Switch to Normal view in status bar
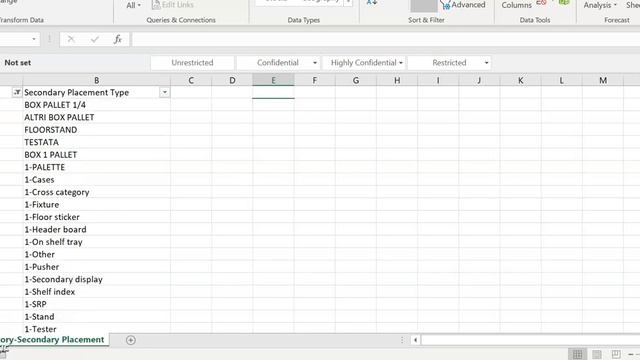 578,354
